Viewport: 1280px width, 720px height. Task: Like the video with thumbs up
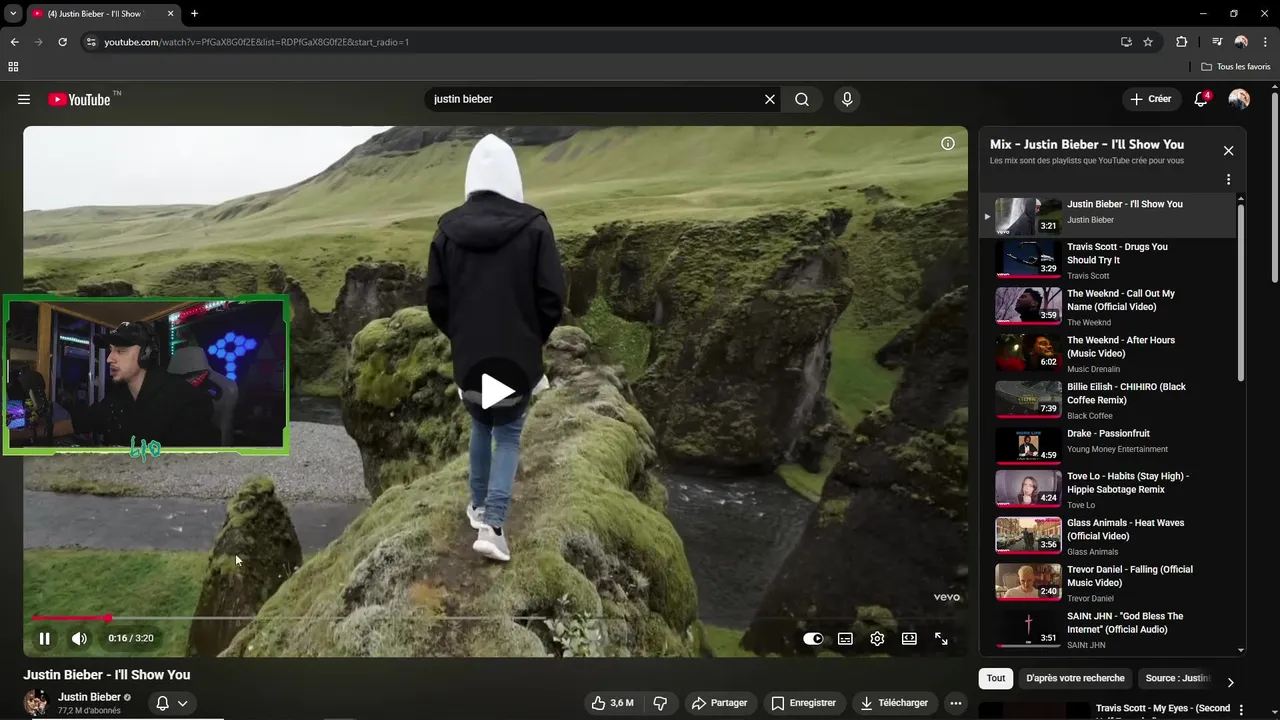[x=611, y=703]
